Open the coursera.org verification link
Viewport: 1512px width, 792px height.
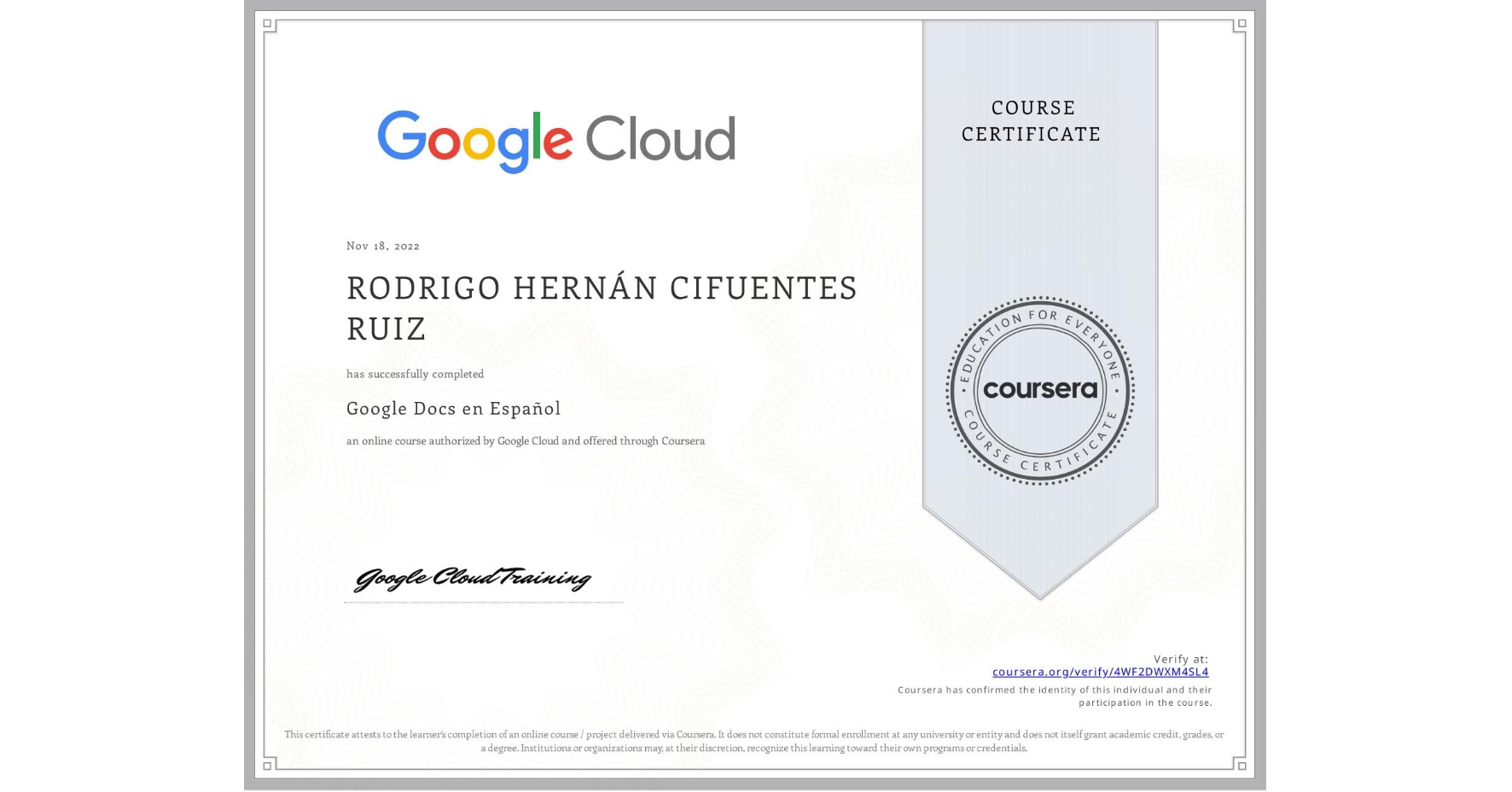coord(1101,673)
